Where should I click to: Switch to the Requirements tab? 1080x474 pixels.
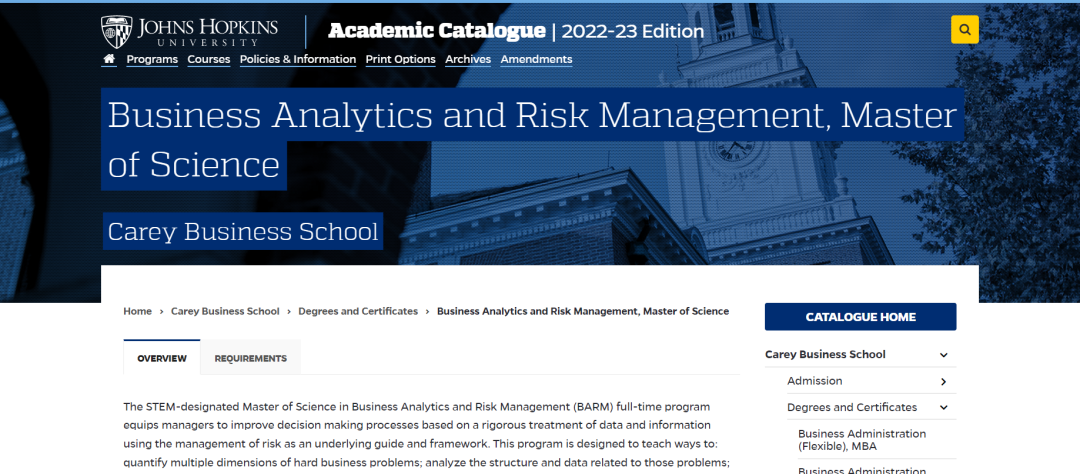pyautogui.click(x=250, y=358)
